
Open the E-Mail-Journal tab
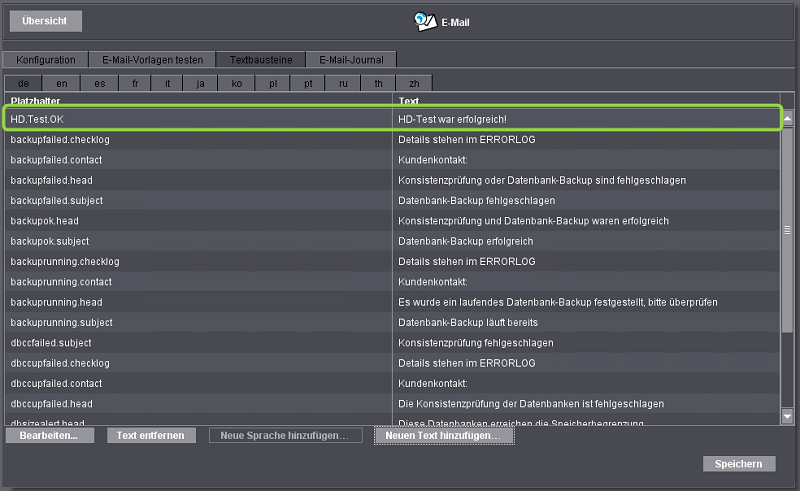click(351, 60)
